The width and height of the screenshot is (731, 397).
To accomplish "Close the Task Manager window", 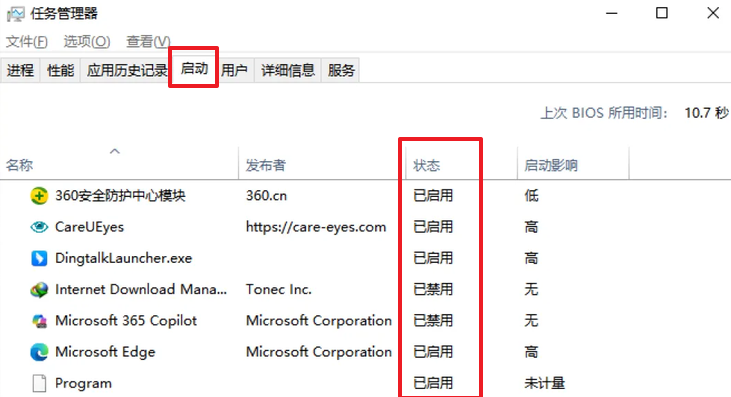I will (713, 13).
